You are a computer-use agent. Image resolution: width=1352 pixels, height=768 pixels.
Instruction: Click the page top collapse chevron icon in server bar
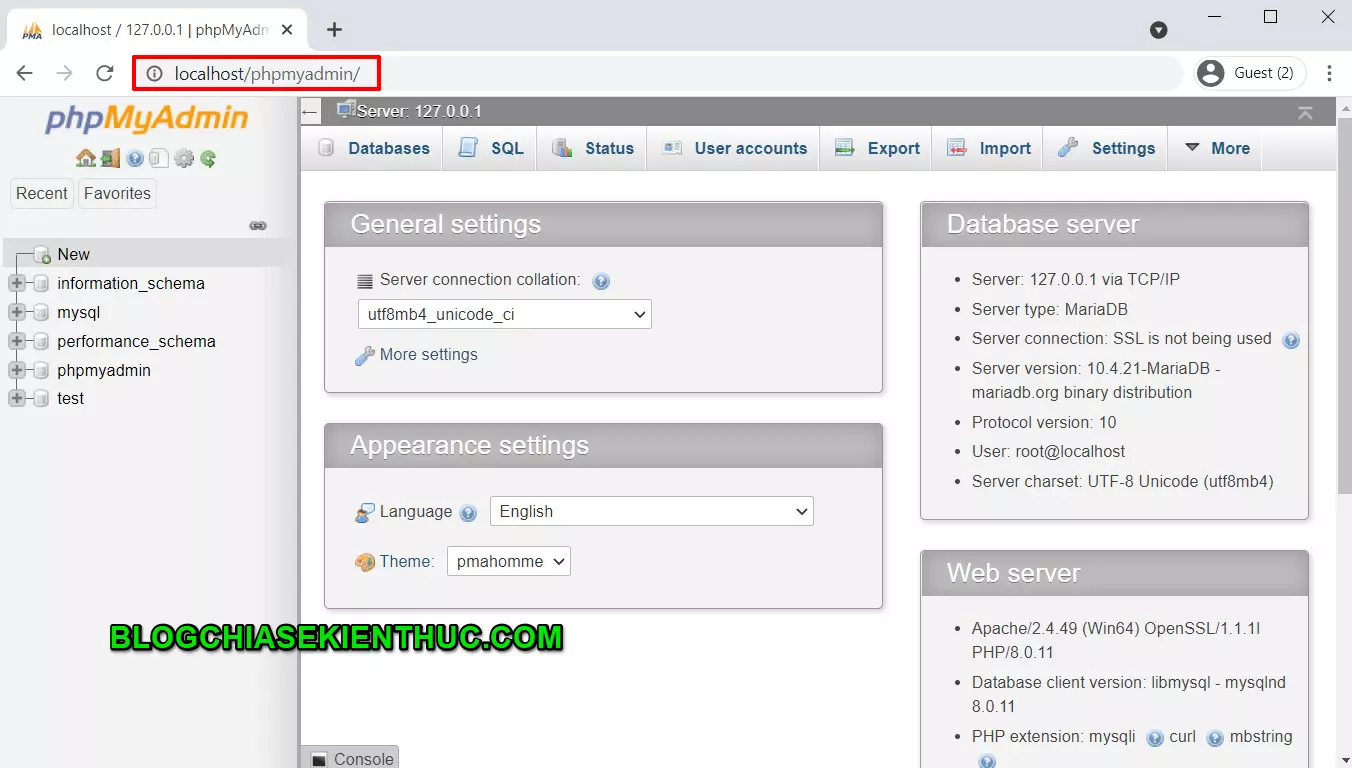pyautogui.click(x=1305, y=112)
